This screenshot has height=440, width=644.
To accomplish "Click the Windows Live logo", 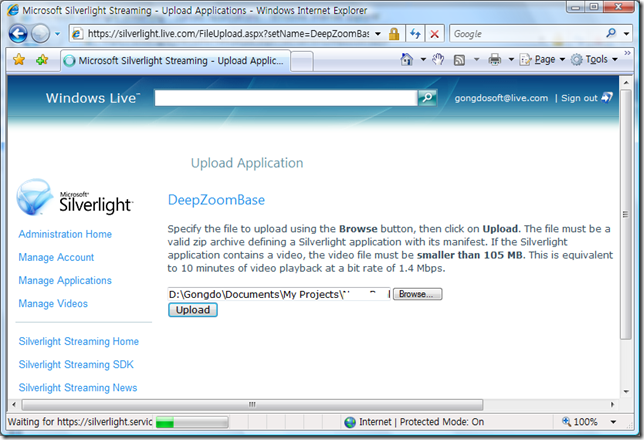I will click(93, 98).
